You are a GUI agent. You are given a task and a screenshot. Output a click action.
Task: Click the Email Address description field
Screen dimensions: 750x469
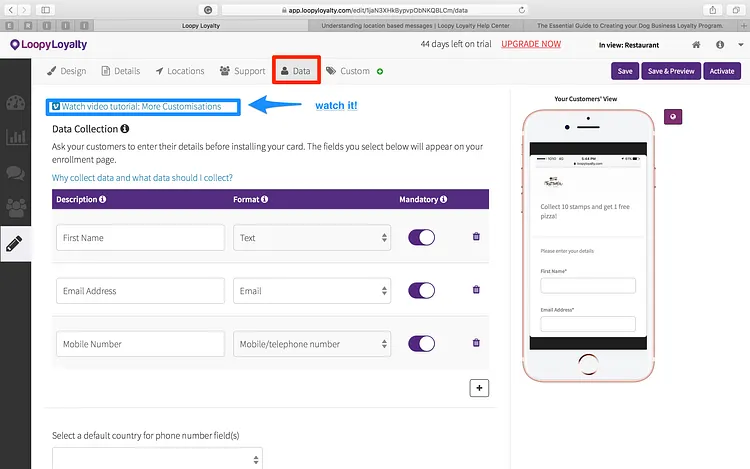pyautogui.click(x=140, y=291)
